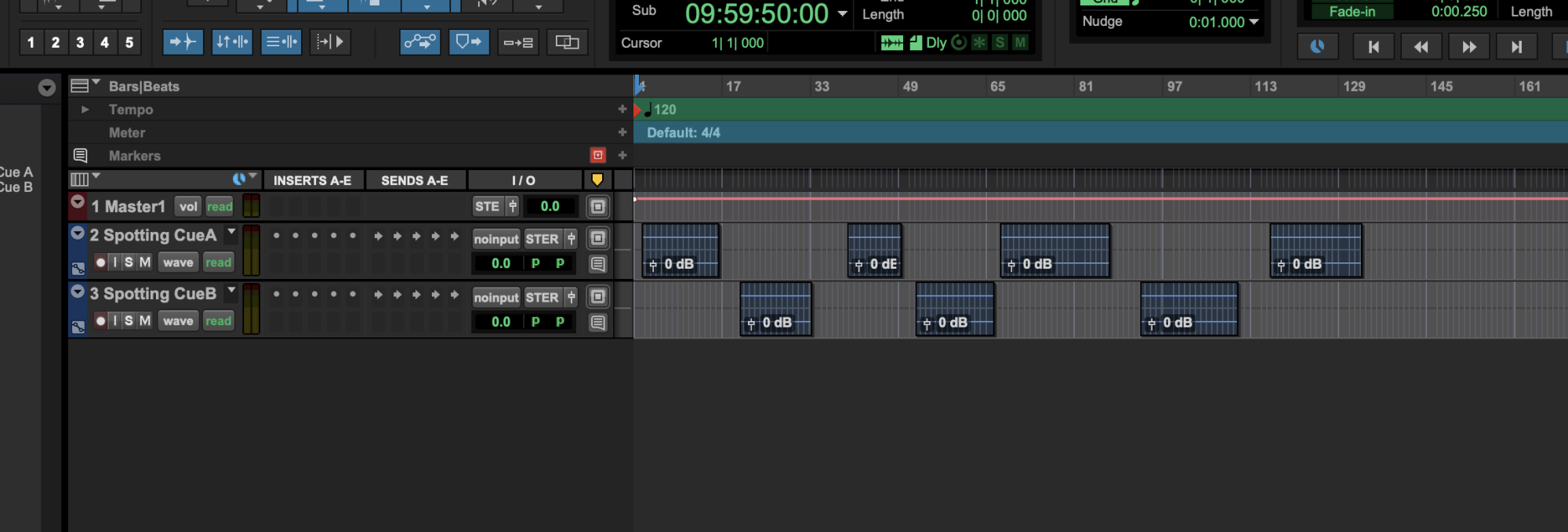
Task: Solo the Spotting CueB track
Action: tap(129, 320)
